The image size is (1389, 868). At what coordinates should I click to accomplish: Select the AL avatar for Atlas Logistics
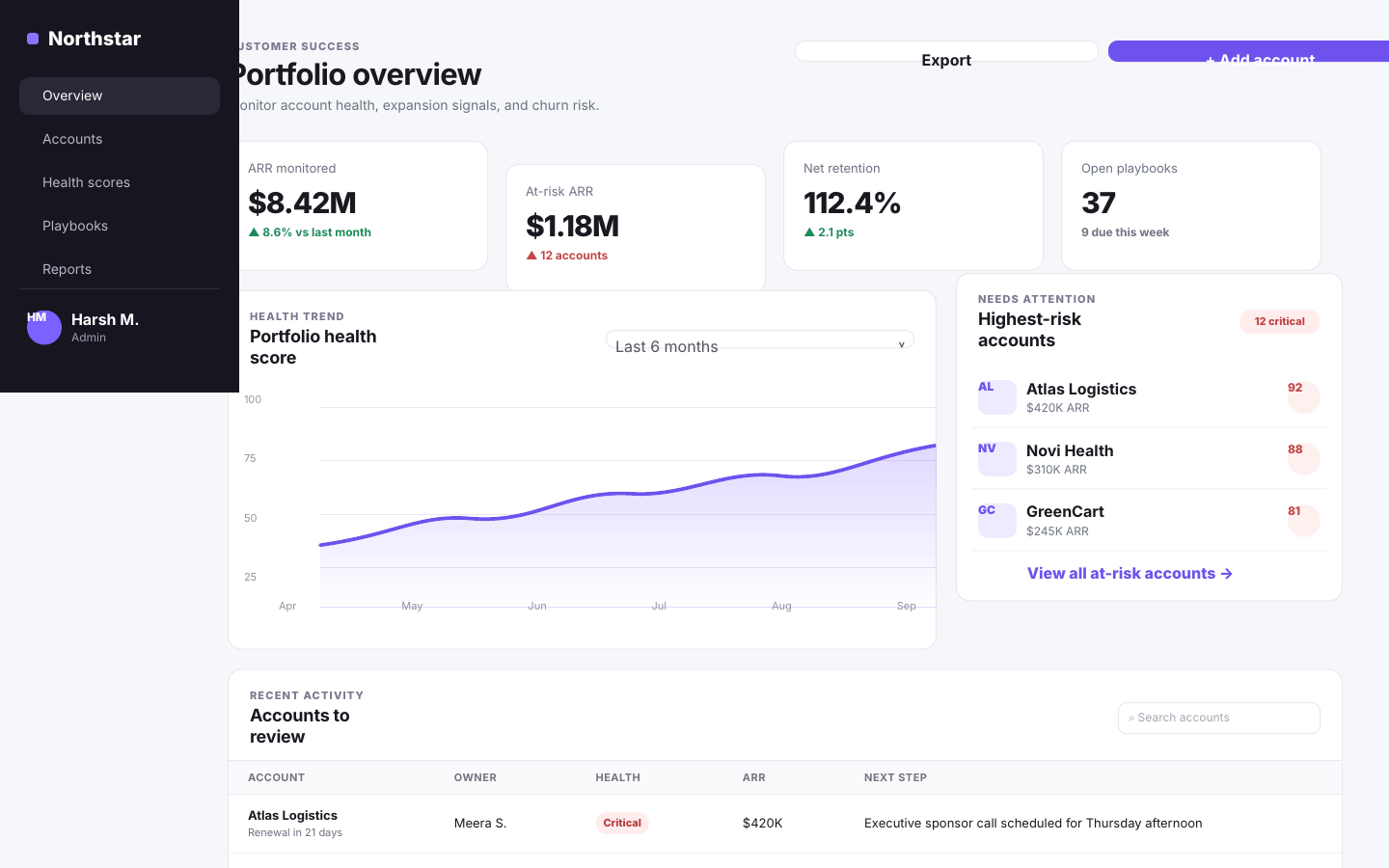click(x=997, y=397)
